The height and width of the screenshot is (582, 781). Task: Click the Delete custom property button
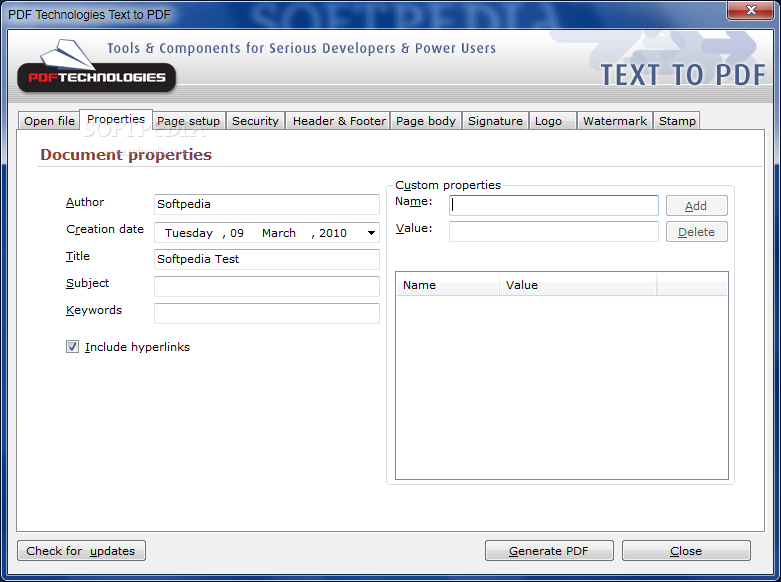[x=697, y=232]
